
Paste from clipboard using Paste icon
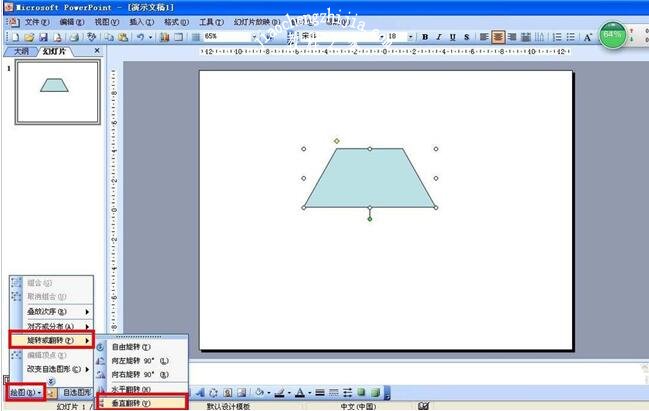pos(123,37)
